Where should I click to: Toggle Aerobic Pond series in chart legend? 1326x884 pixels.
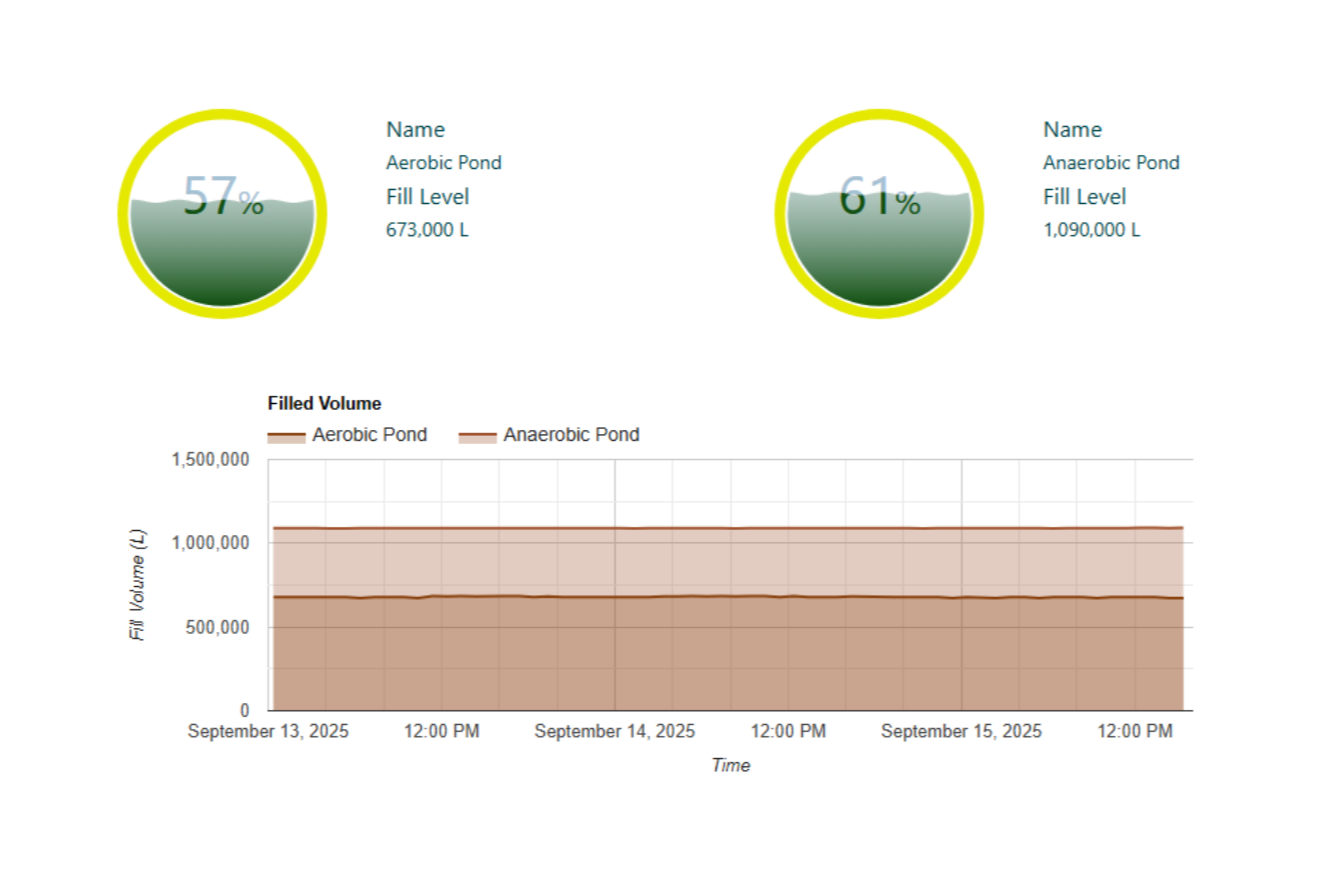369,435
